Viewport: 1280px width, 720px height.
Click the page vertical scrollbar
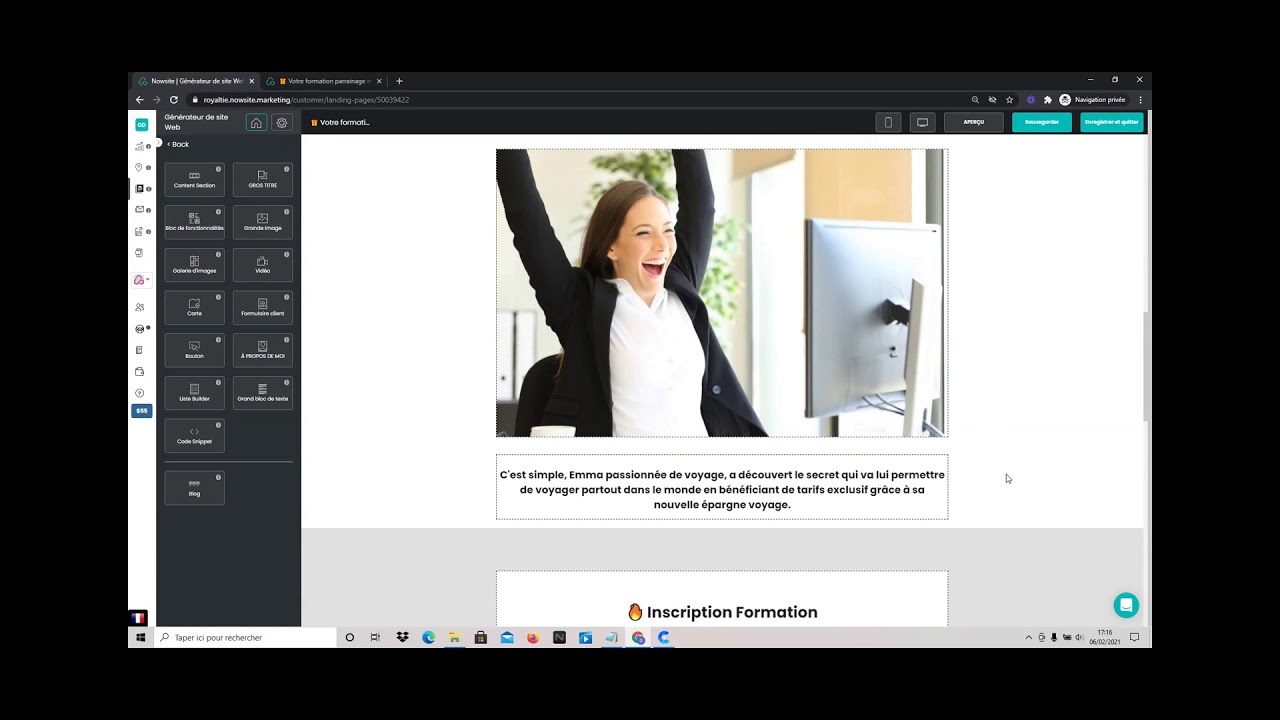pyautogui.click(x=1147, y=365)
